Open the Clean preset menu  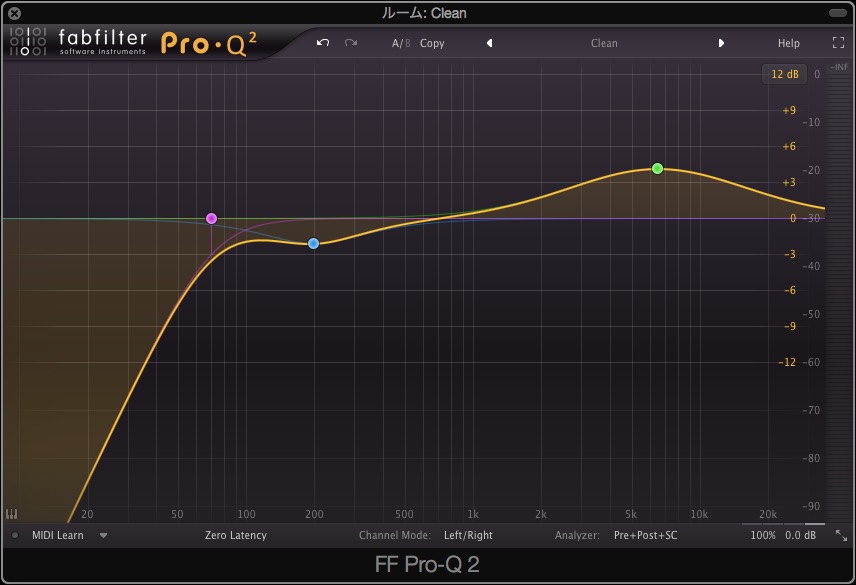pos(604,43)
